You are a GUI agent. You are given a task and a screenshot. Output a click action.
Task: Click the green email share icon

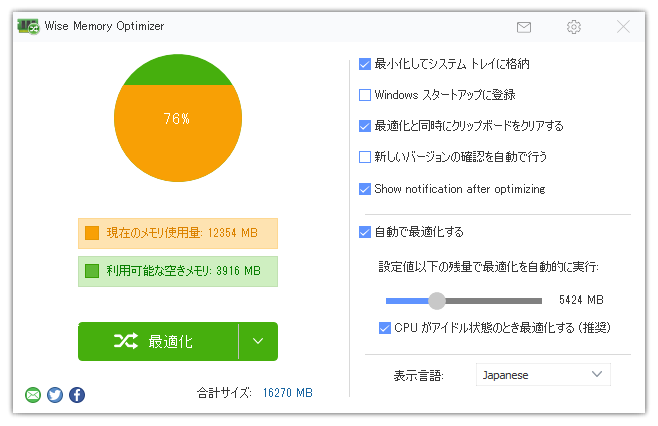point(33,395)
